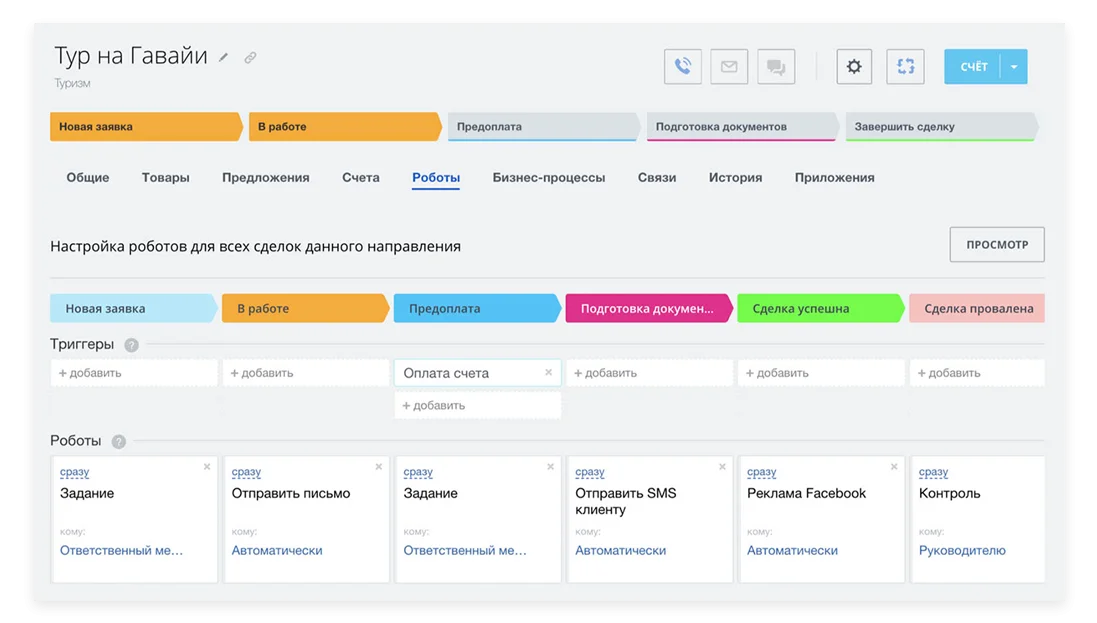Remove the Оплата счета trigger
Viewport: 1097px width, 623px height.
click(550, 372)
